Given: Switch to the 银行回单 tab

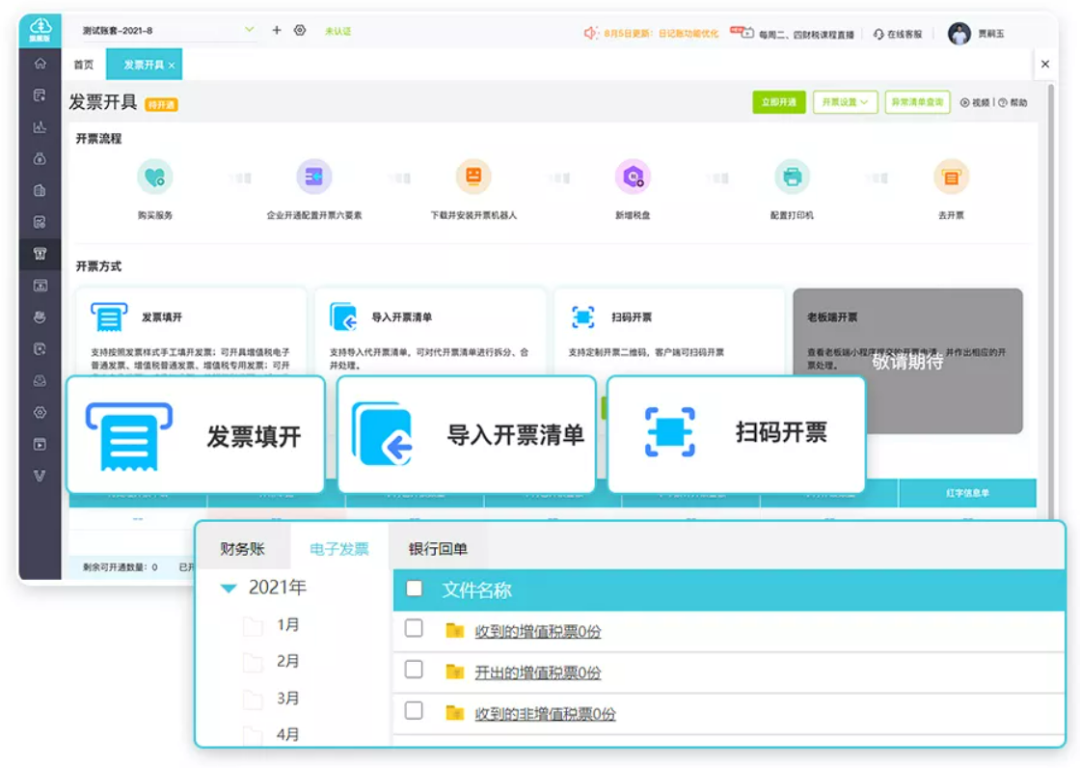Looking at the screenshot, I should coord(437,548).
